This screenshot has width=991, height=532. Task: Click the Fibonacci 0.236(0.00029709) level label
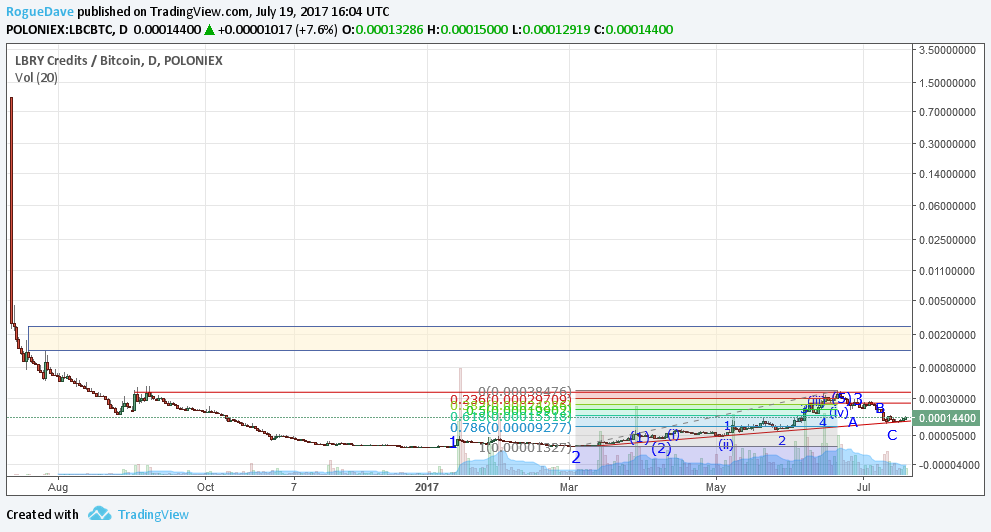(511, 400)
